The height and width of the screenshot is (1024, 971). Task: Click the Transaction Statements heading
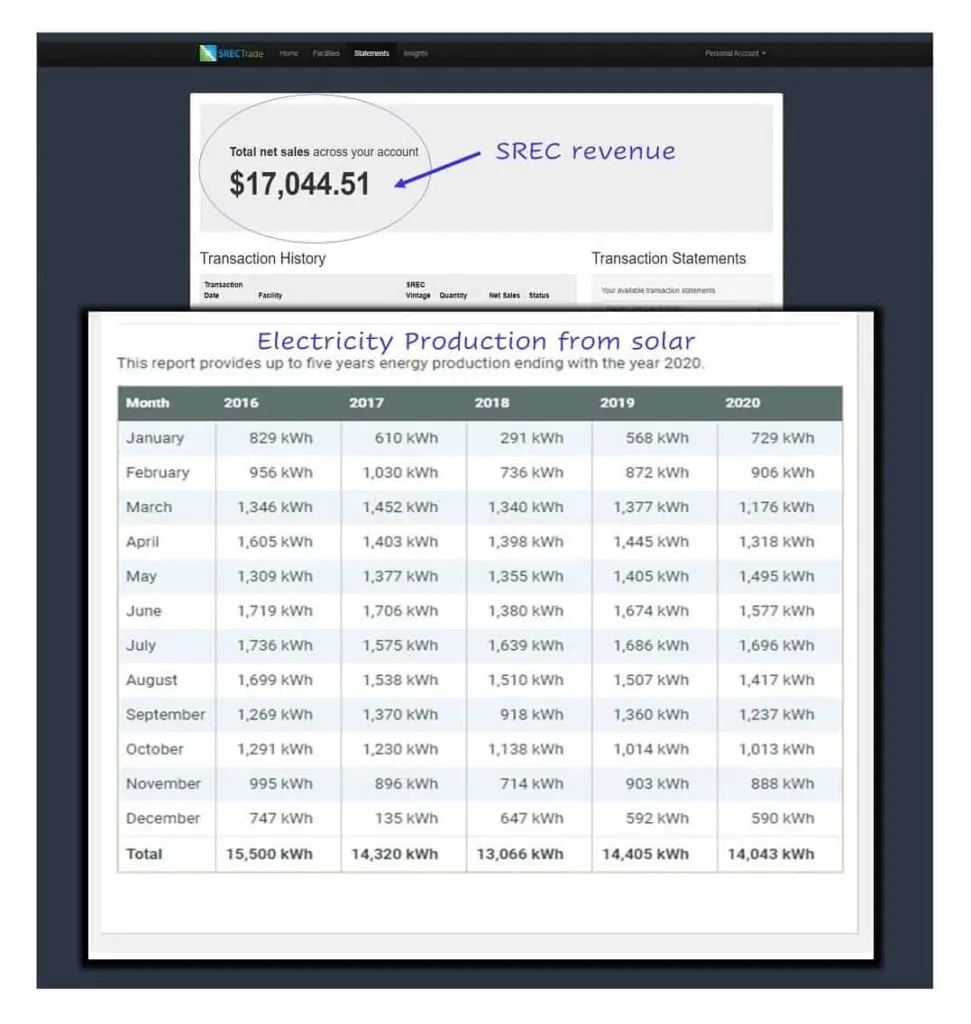pos(668,259)
